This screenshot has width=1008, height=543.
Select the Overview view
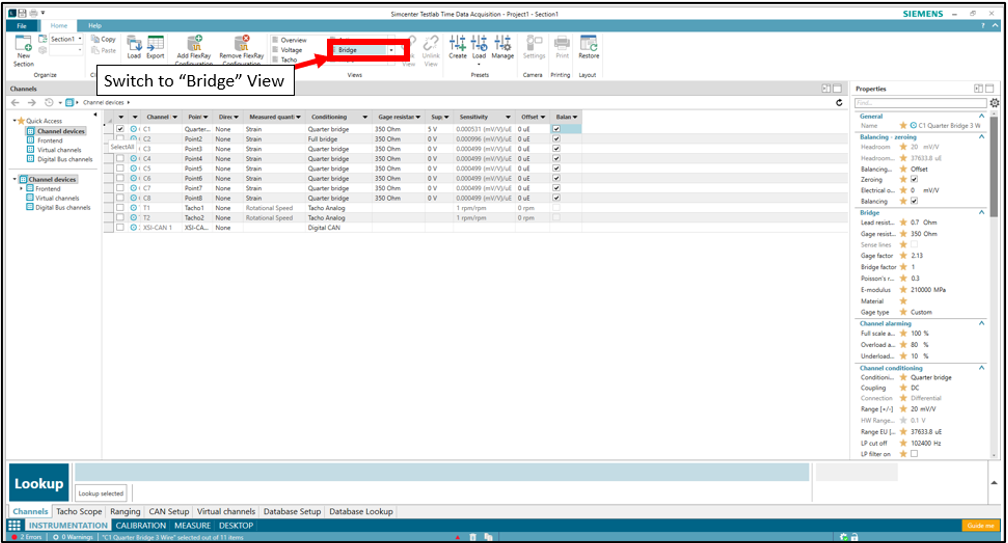tap(290, 40)
